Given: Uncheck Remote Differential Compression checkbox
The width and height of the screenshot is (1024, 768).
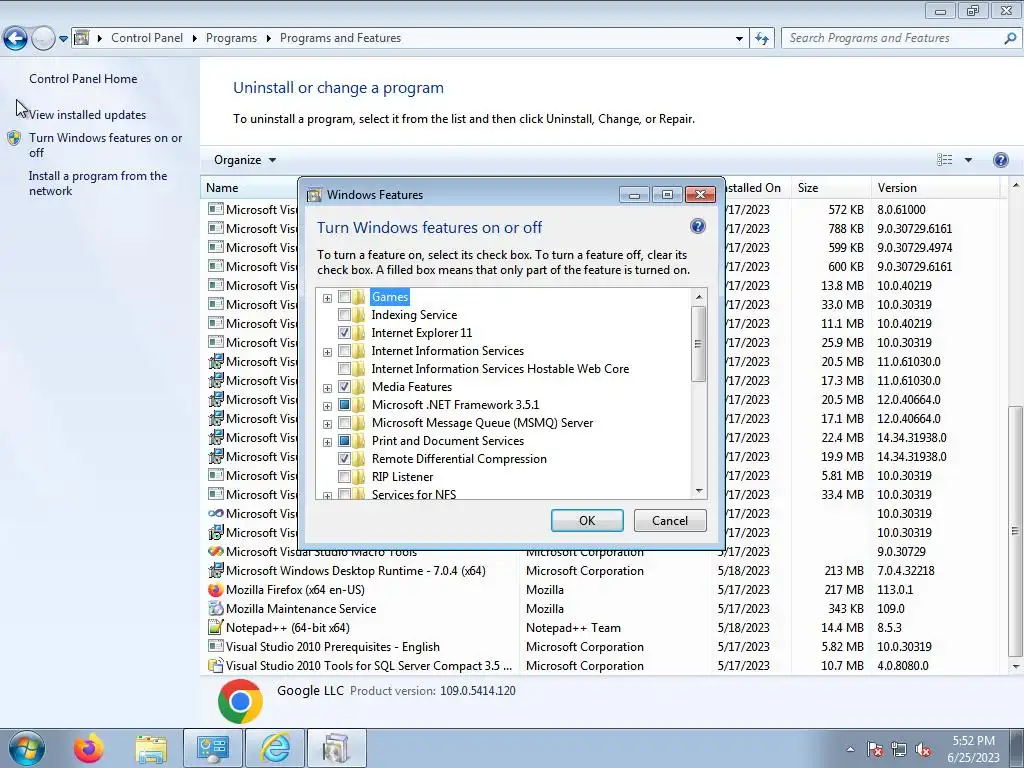Looking at the screenshot, I should tap(344, 458).
